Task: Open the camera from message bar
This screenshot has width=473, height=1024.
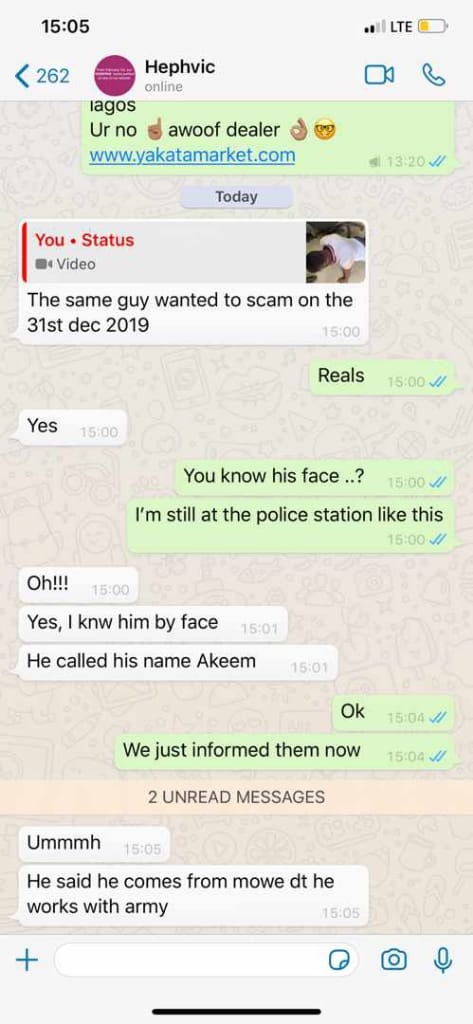Action: coord(393,959)
